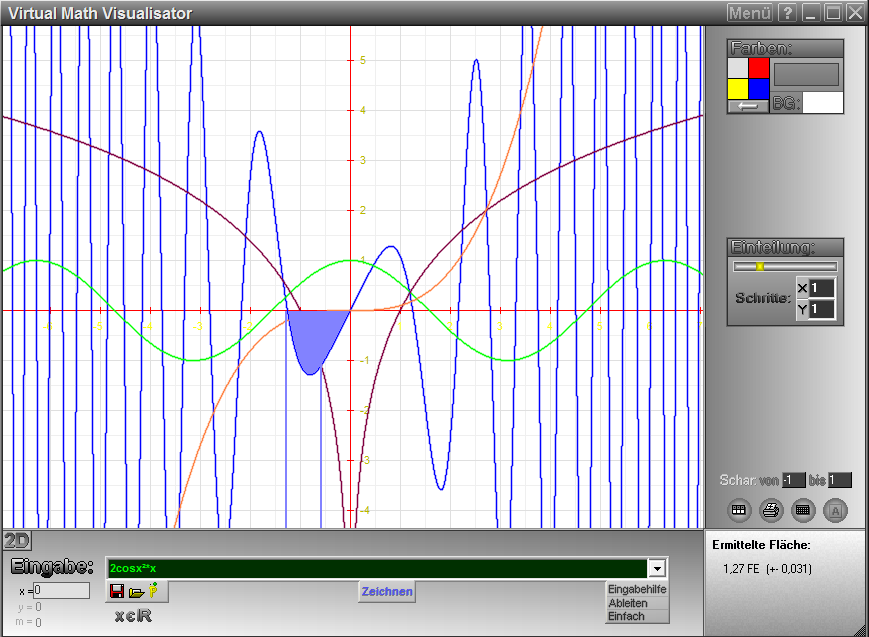The width and height of the screenshot is (869, 637).
Task: Click the y = 0 readout
Action: coord(29,607)
